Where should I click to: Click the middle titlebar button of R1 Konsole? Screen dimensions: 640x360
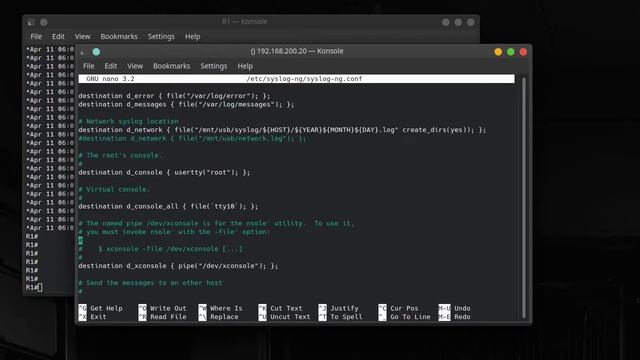[x=458, y=22]
